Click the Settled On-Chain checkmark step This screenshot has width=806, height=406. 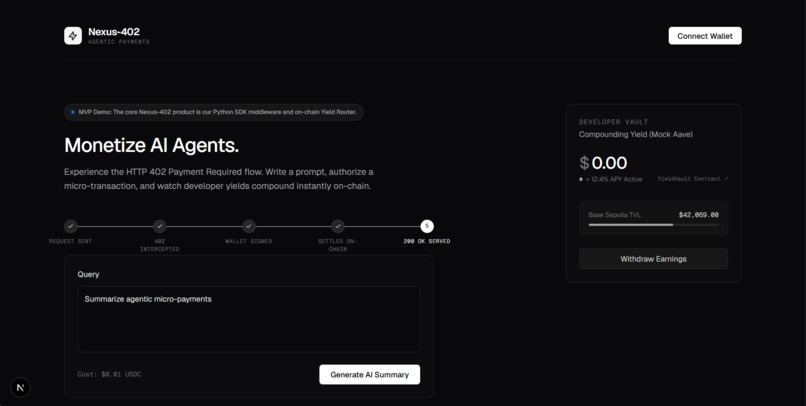[x=338, y=226]
